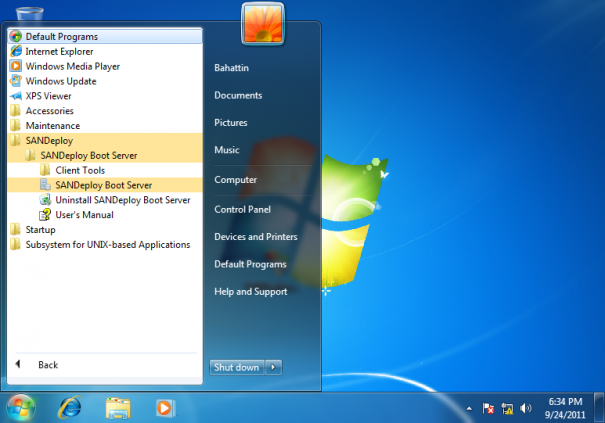Collapse the SANDeploy Boot Server subfolder
Viewport: 605px width, 423px height.
tap(105, 155)
